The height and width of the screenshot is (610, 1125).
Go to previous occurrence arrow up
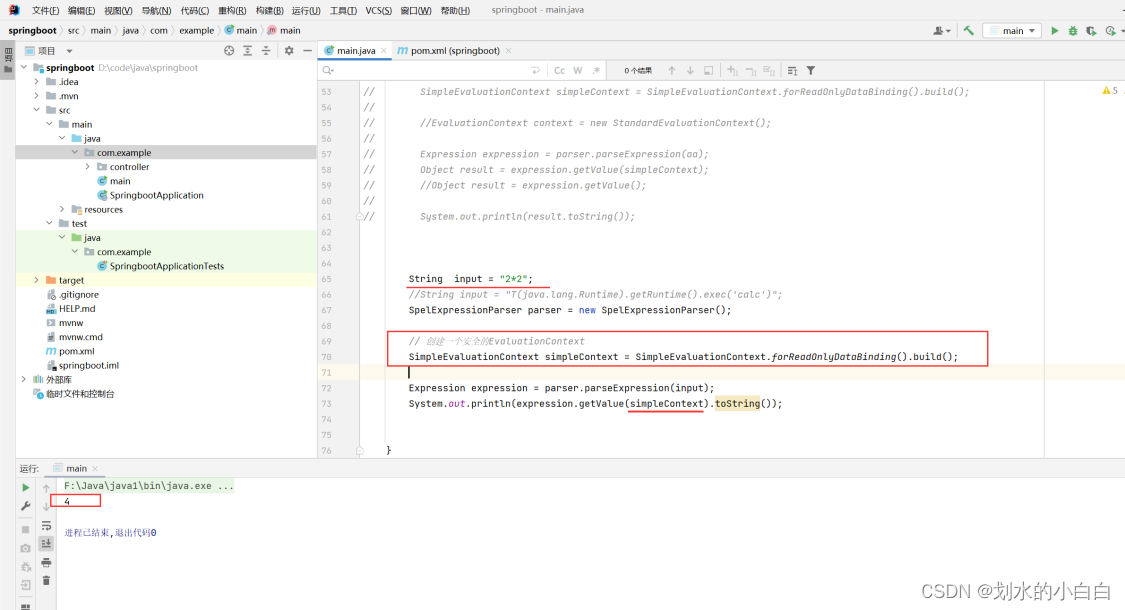672,70
